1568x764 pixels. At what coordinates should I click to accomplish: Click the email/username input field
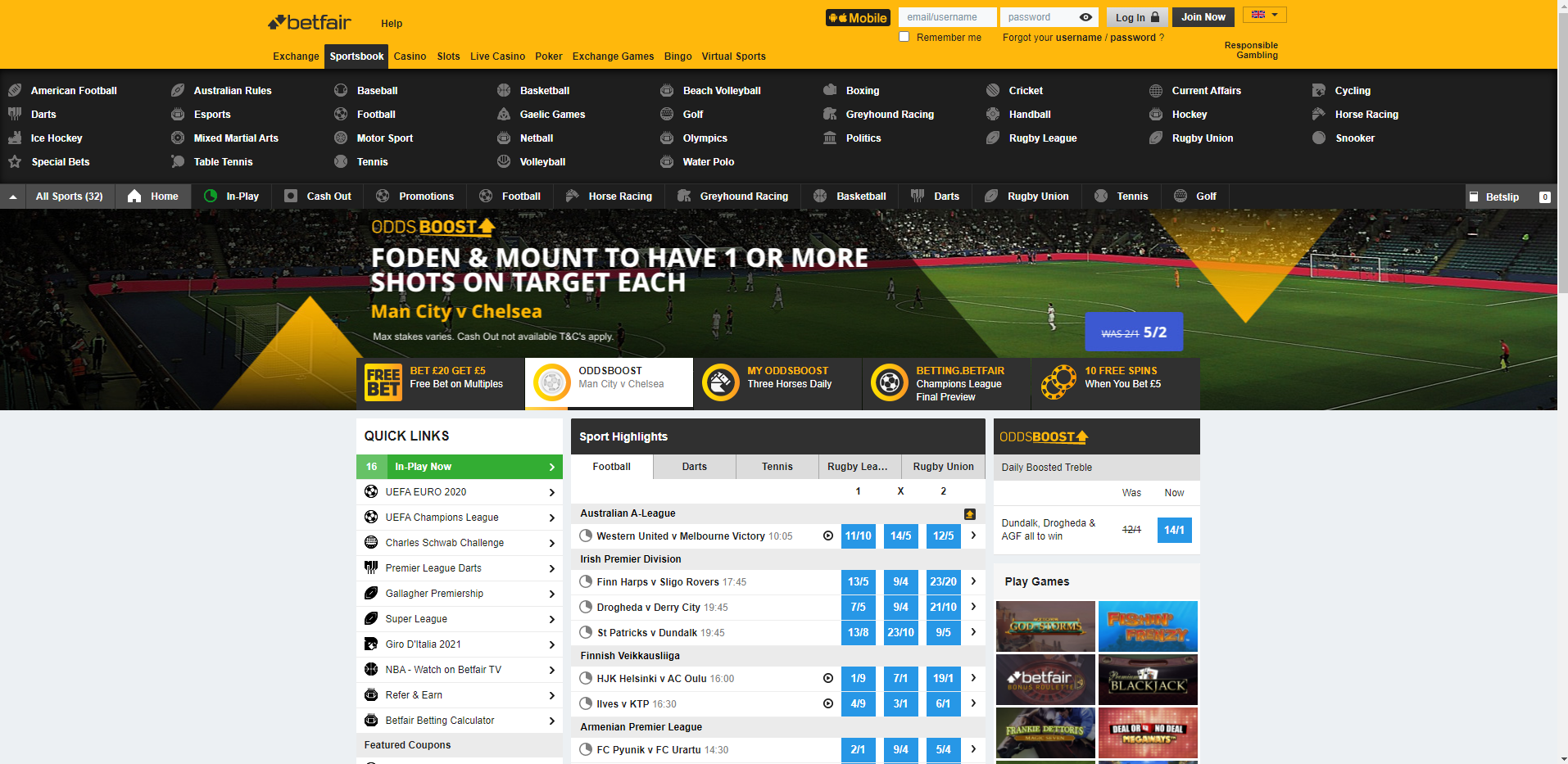point(947,17)
